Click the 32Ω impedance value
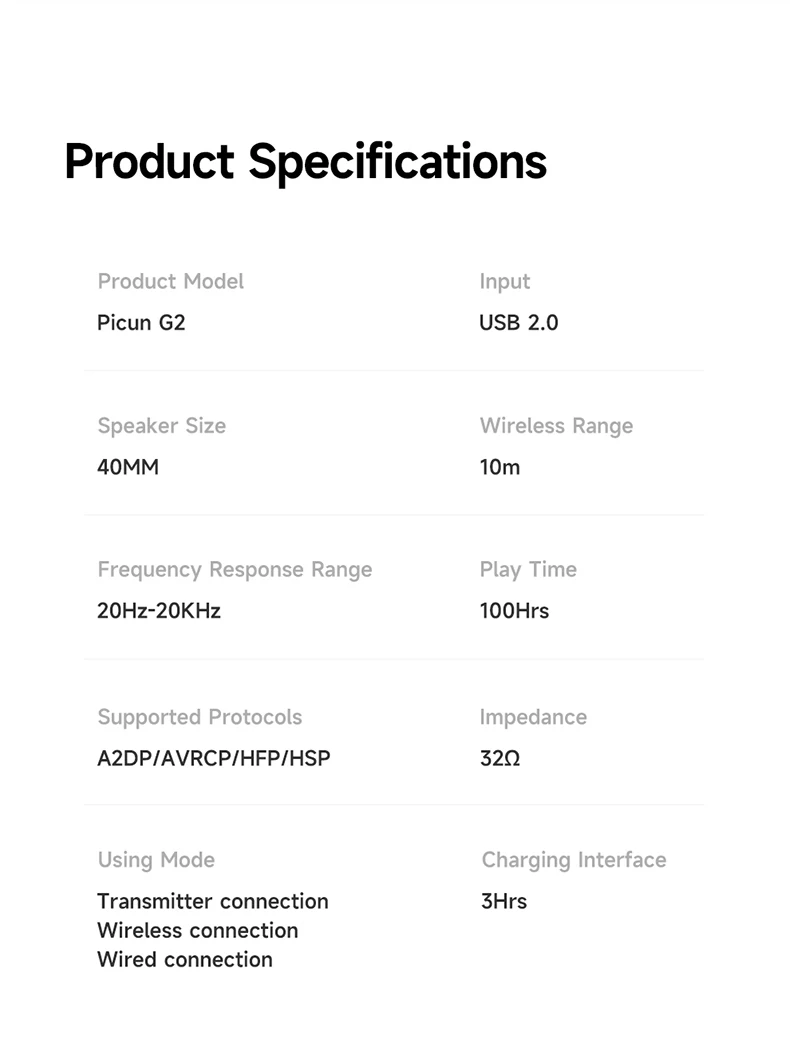The image size is (790, 1053). (500, 758)
